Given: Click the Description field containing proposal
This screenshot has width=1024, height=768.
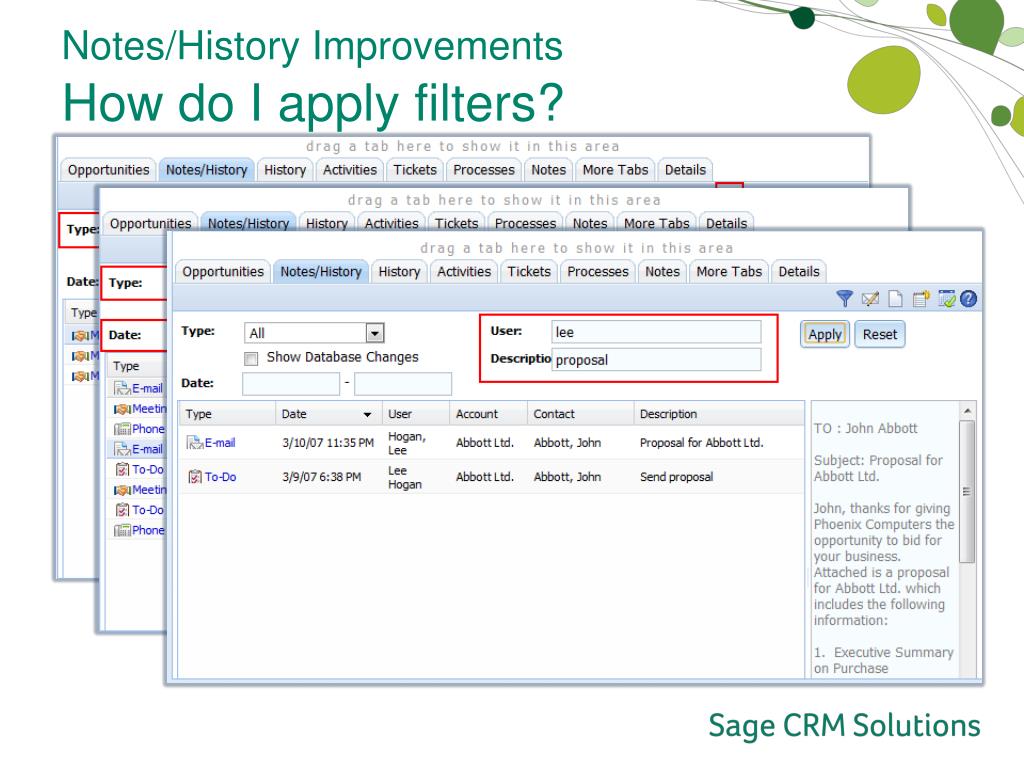Looking at the screenshot, I should [x=656, y=360].
